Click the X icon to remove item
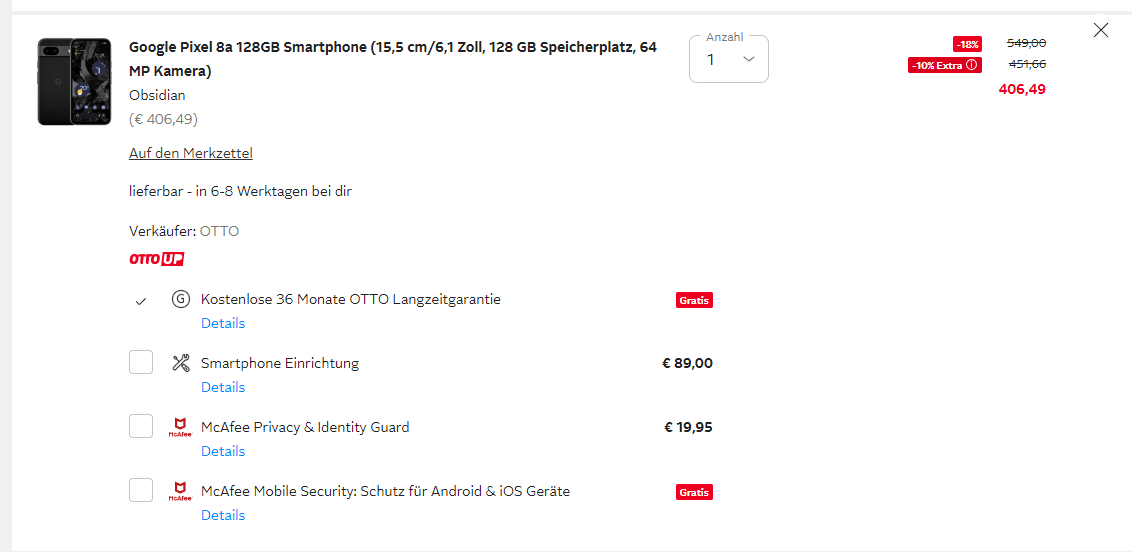 1101,30
